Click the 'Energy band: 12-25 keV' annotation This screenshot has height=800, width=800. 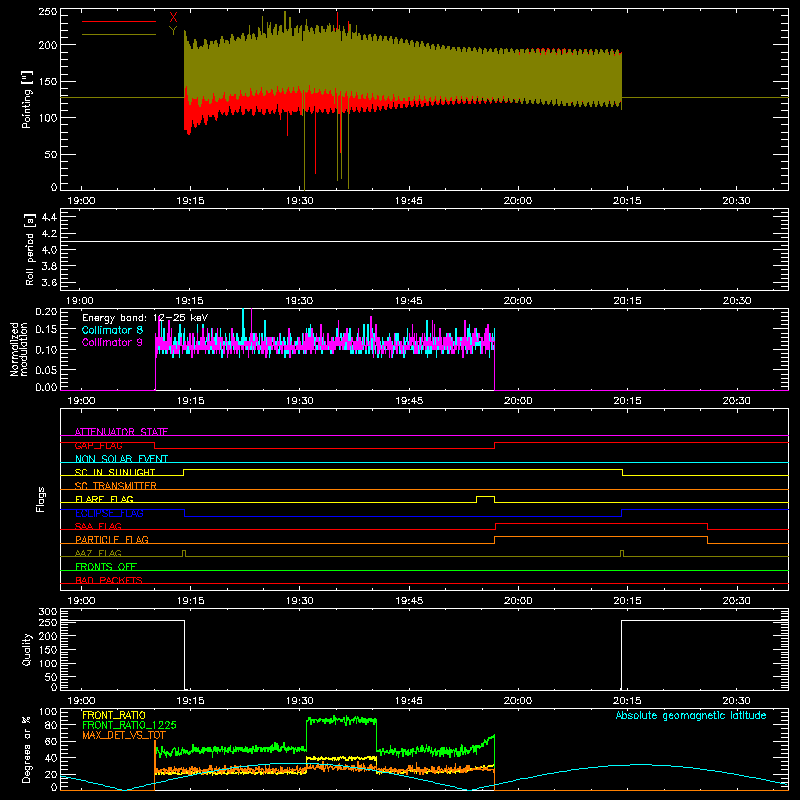(145, 318)
